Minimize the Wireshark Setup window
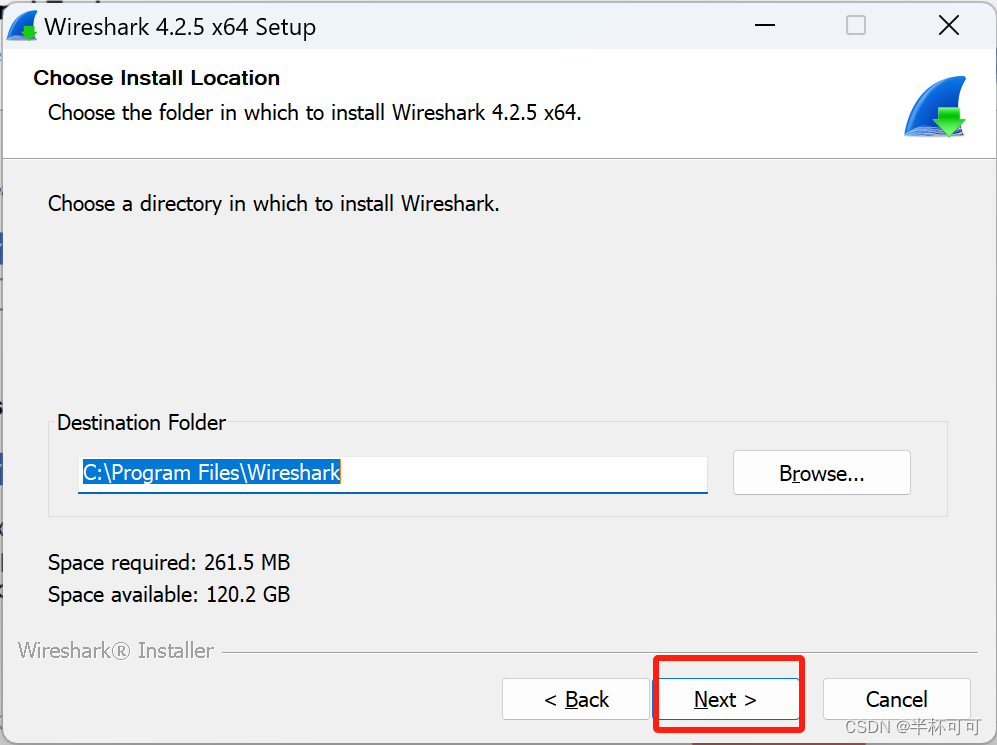Image resolution: width=997 pixels, height=745 pixels. coord(764,26)
